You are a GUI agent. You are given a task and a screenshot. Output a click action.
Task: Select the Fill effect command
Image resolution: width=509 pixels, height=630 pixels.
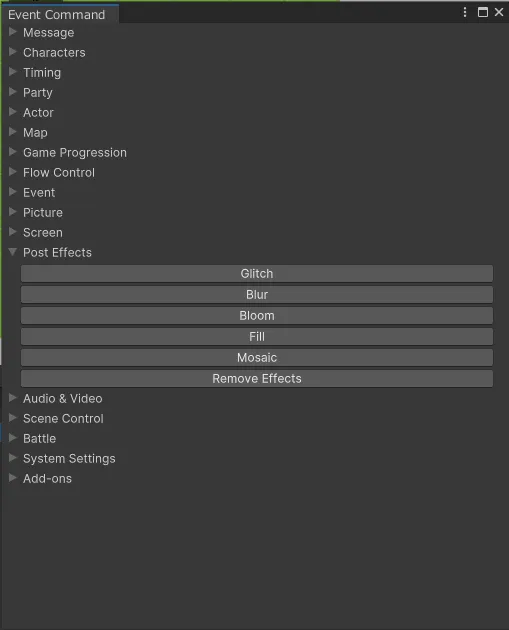pos(257,337)
